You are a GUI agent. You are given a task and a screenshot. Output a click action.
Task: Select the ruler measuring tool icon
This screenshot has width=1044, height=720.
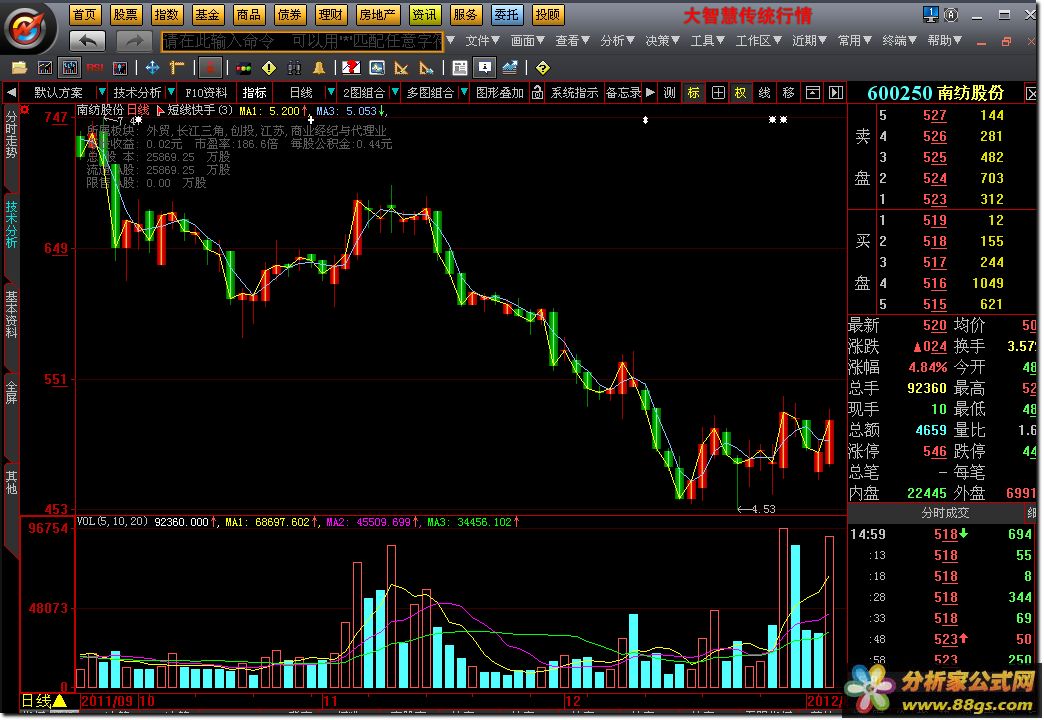pyautogui.click(x=177, y=68)
